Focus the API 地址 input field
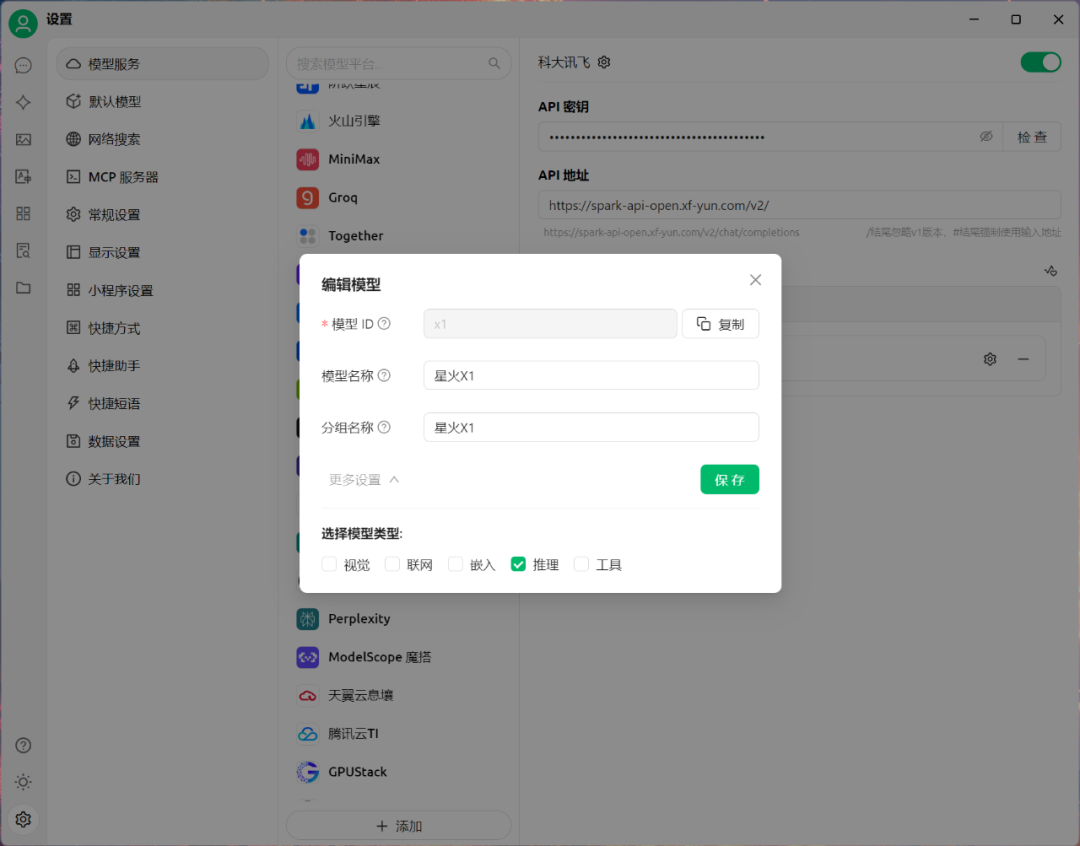 [x=800, y=205]
